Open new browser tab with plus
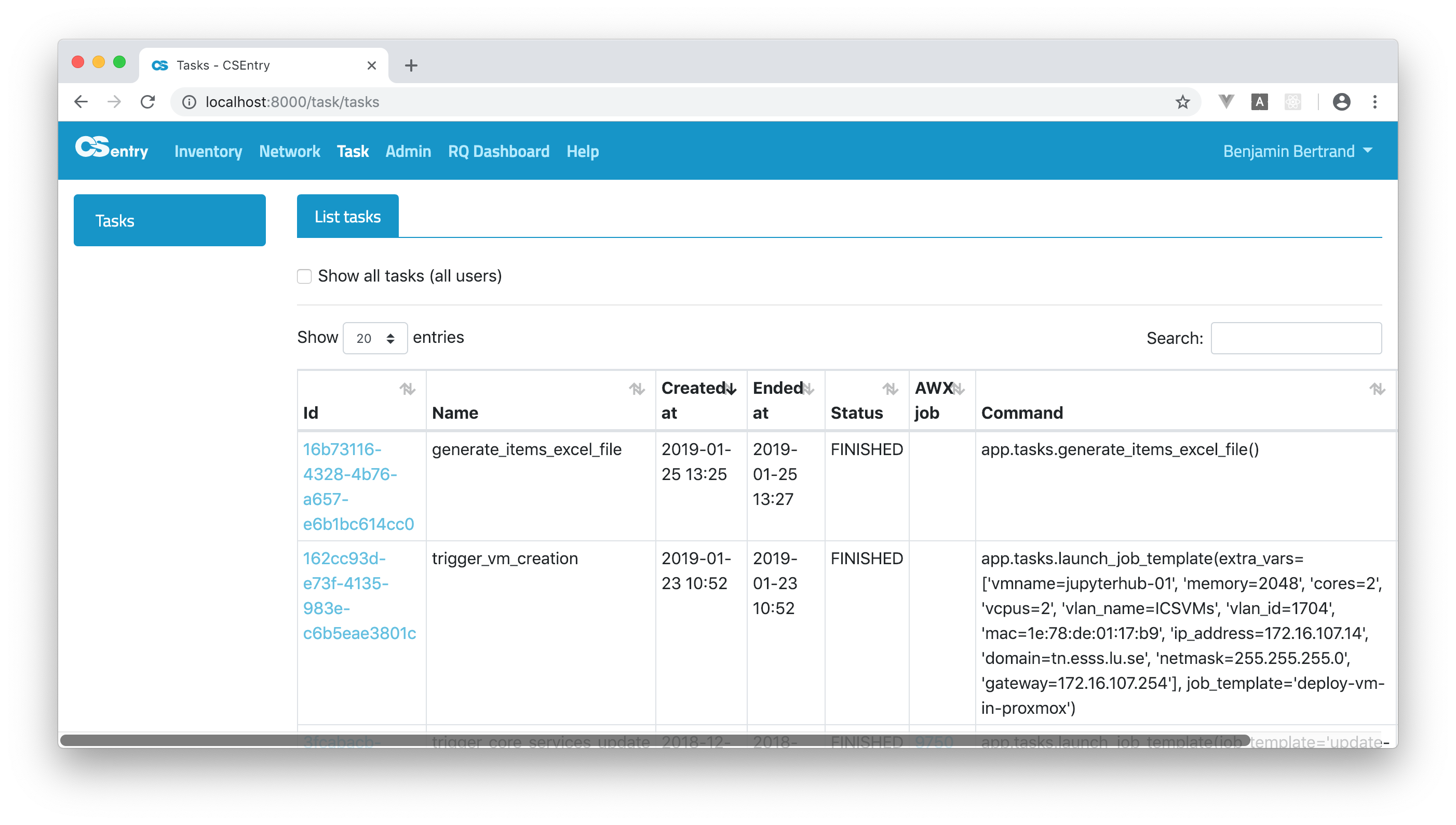This screenshot has height=825, width=1456. [x=411, y=66]
